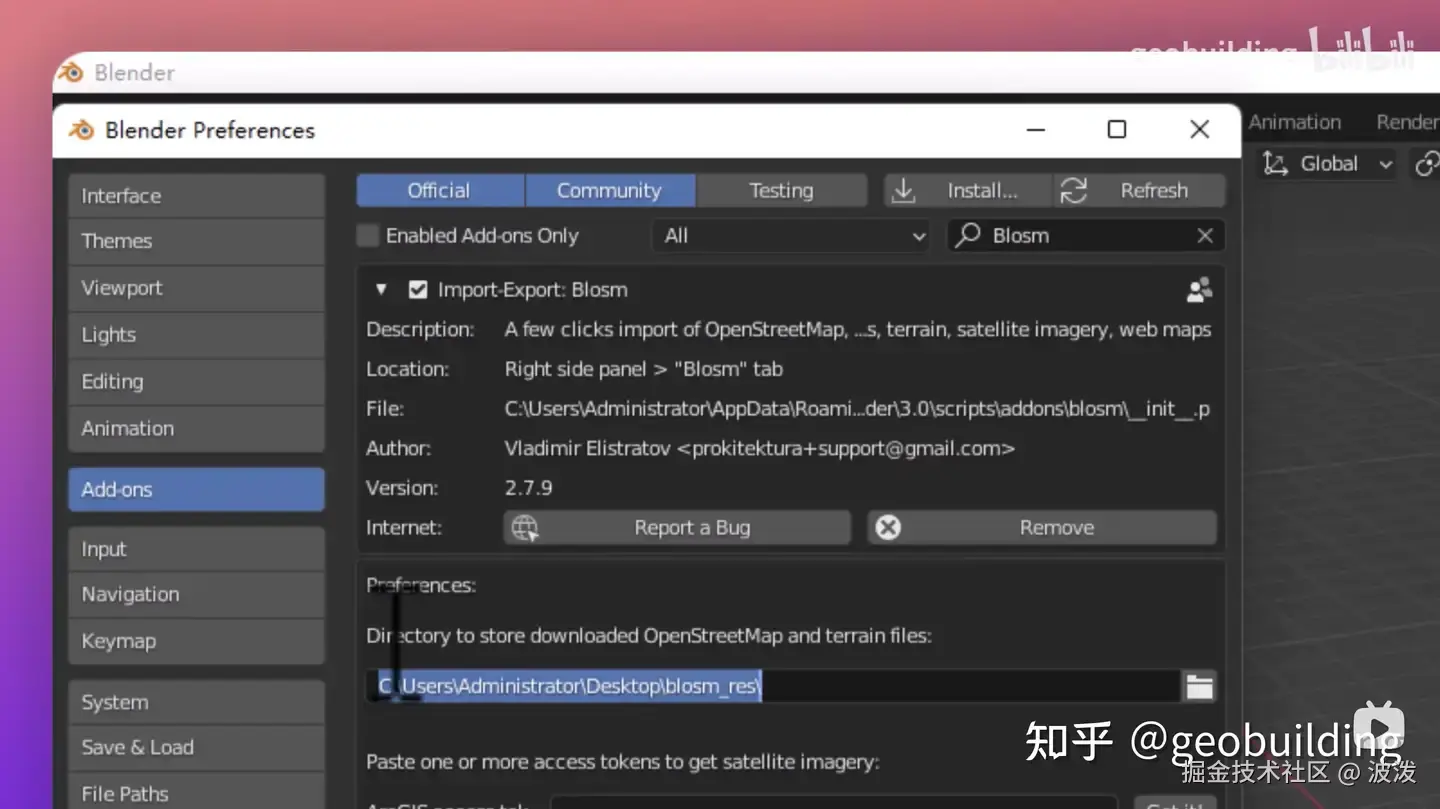Select the Add-ons section
Image resolution: width=1440 pixels, height=809 pixels.
click(196, 489)
